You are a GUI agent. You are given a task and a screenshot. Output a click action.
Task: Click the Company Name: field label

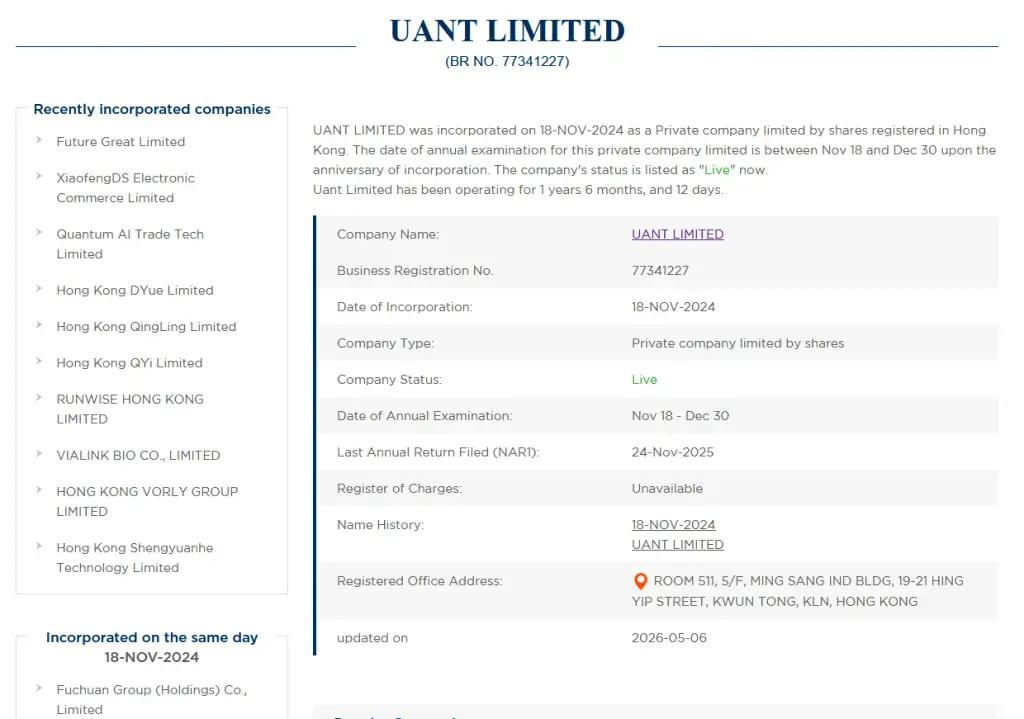point(388,234)
